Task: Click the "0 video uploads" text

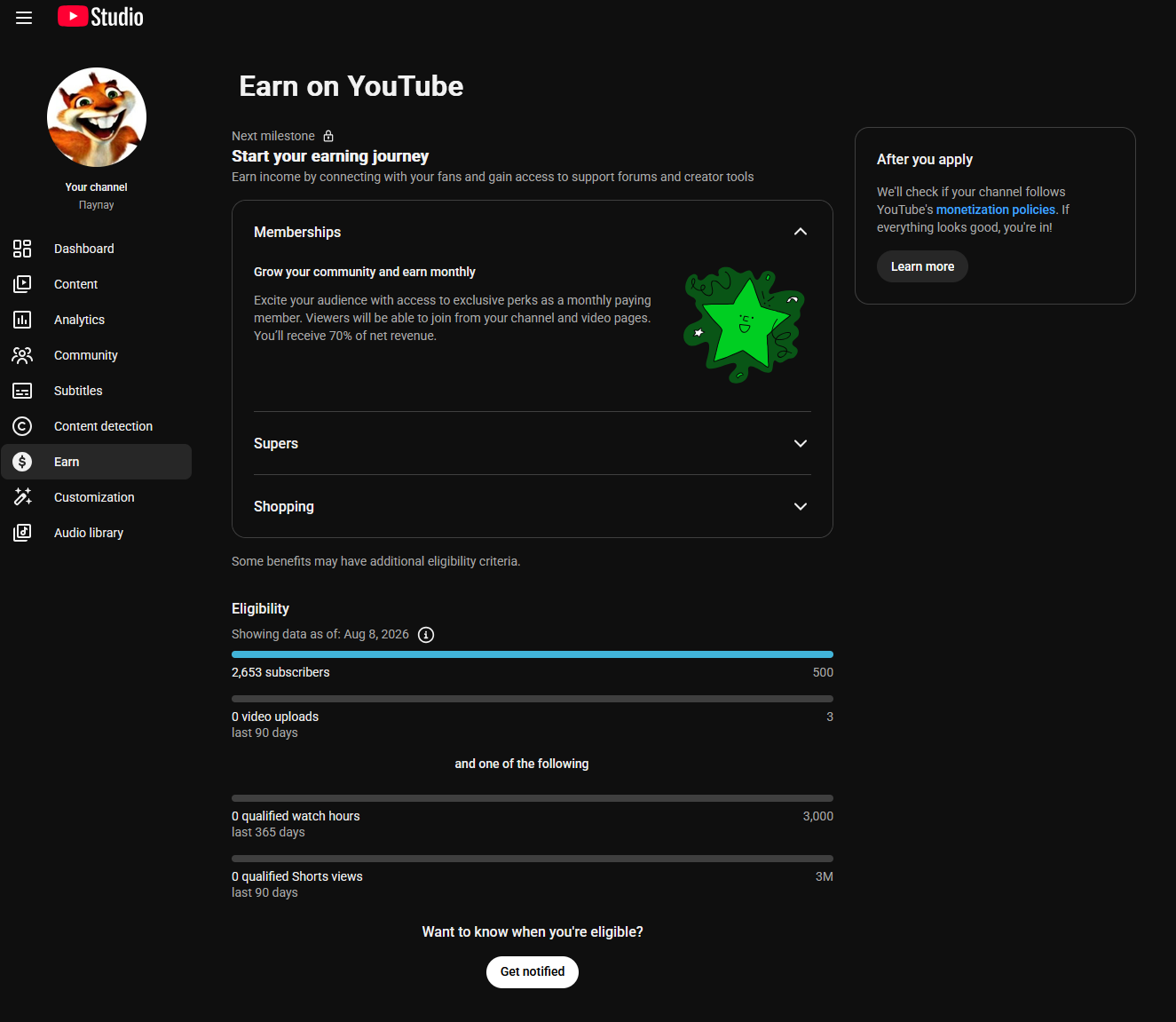Action: tap(275, 717)
